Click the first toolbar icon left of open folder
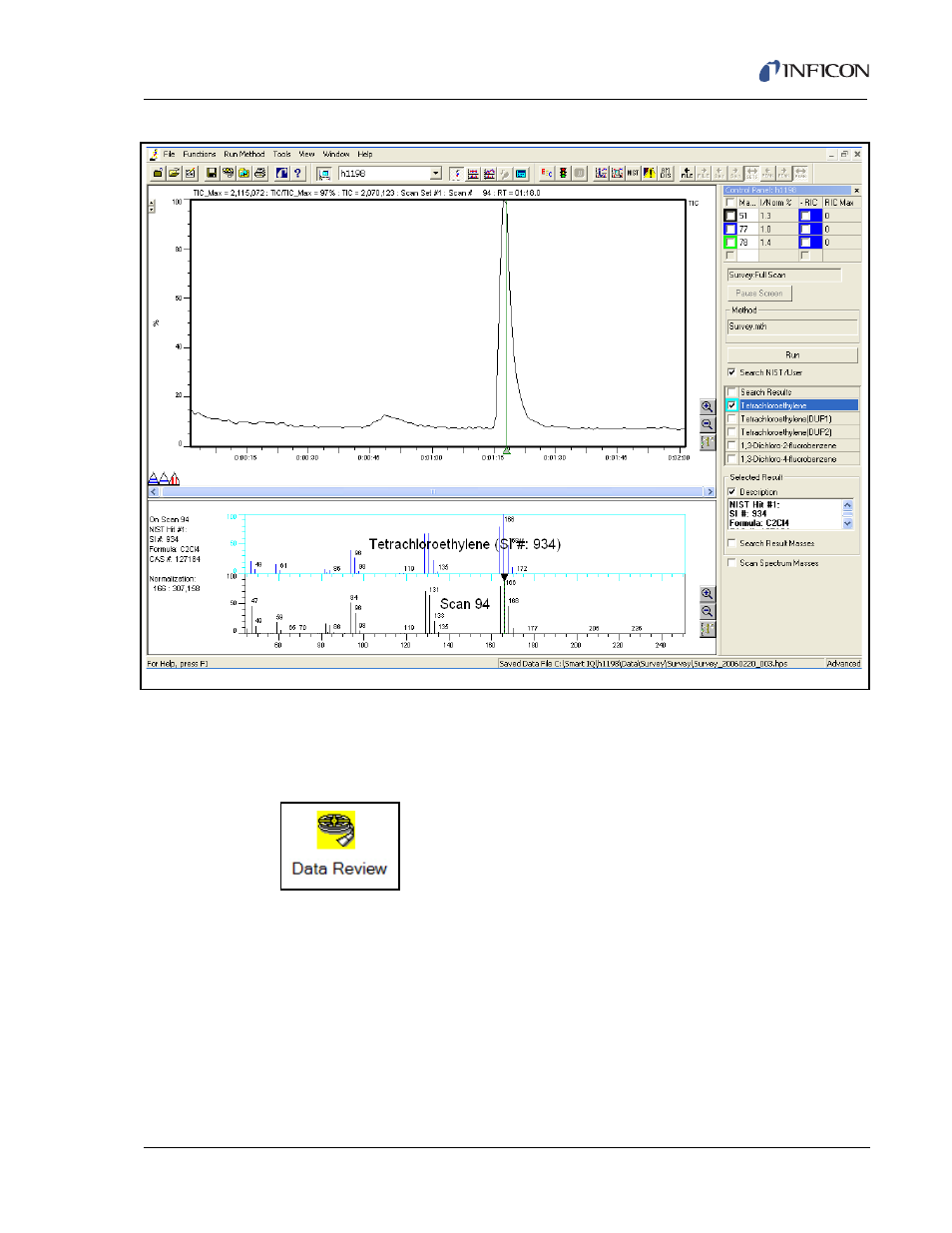Screen dimensions: 952x1233 (x=158, y=174)
